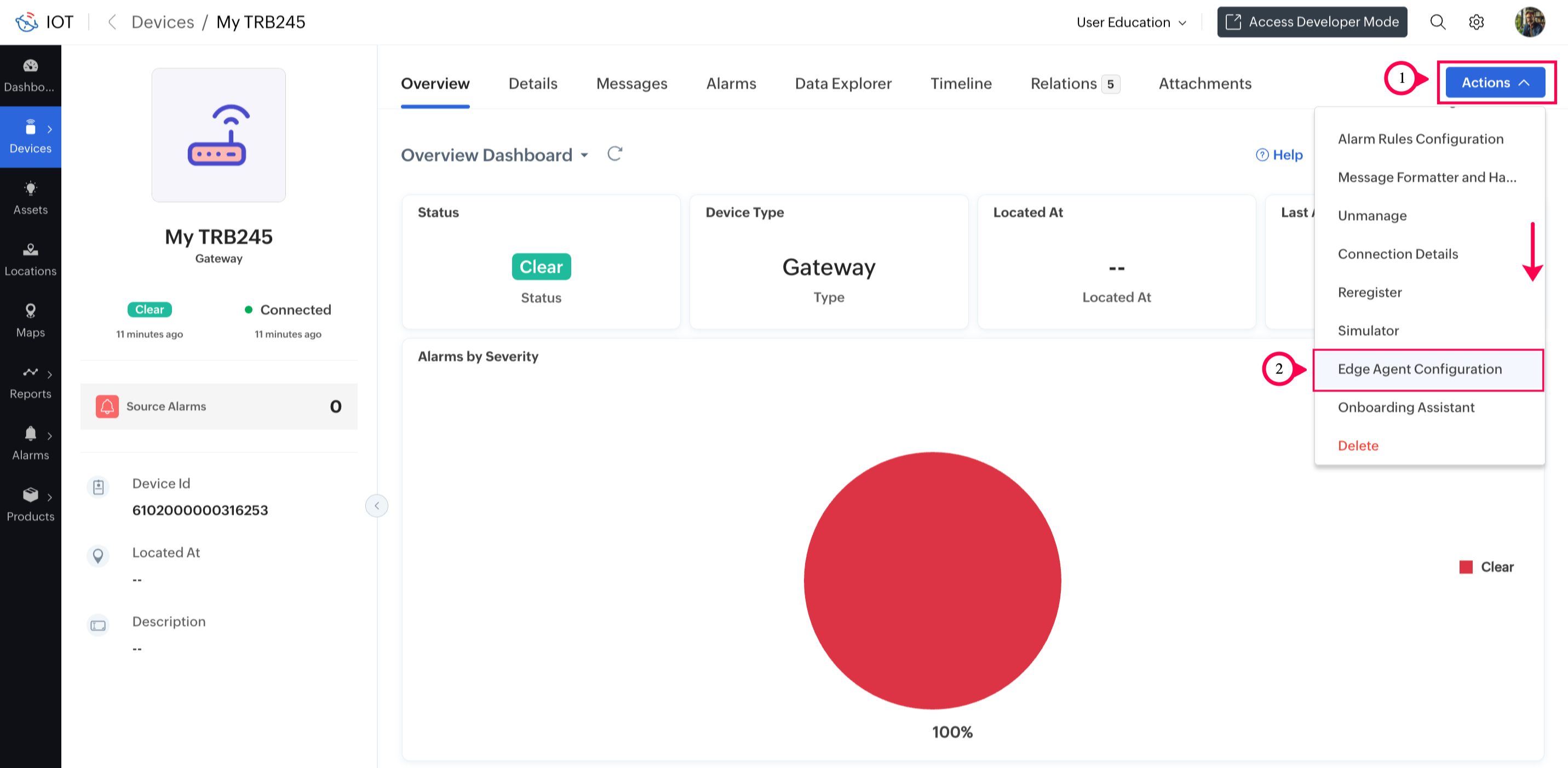Open the settings gear icon
The height and width of the screenshot is (768, 1568).
pyautogui.click(x=1476, y=22)
